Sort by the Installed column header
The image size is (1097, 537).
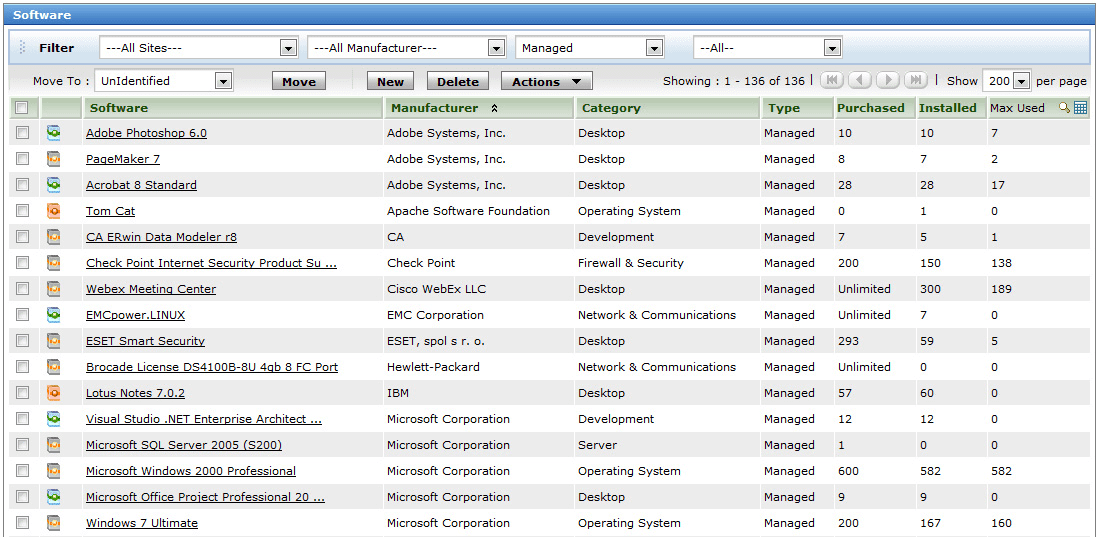(x=951, y=108)
